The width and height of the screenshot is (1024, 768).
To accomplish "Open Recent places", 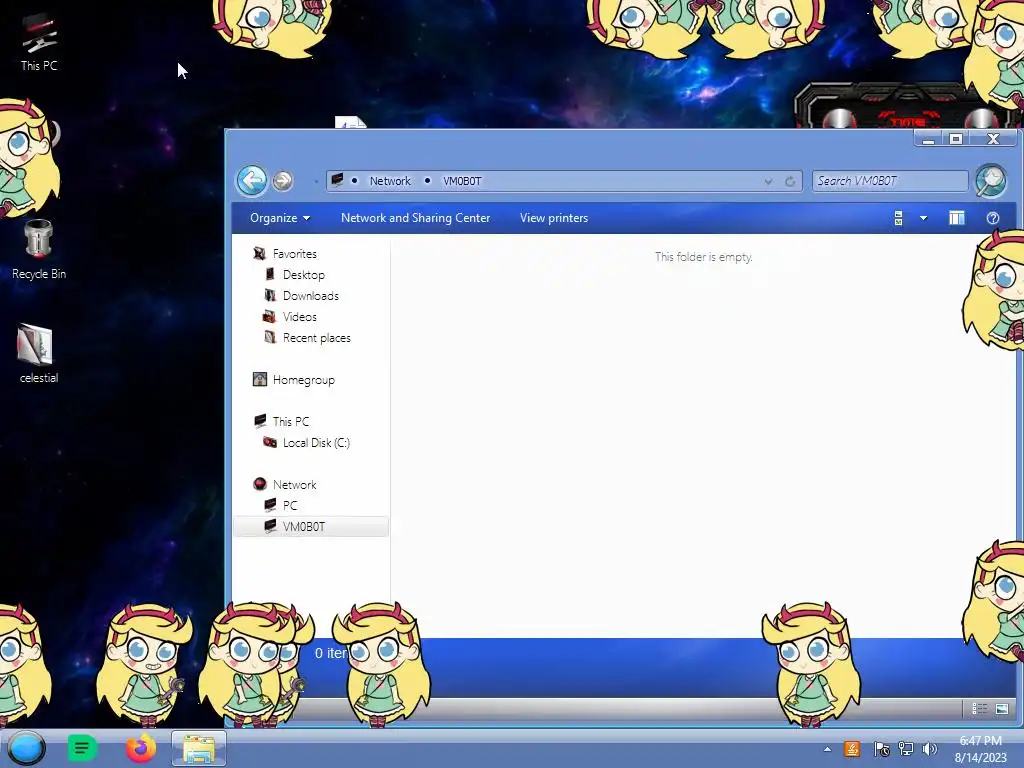I will 317,338.
